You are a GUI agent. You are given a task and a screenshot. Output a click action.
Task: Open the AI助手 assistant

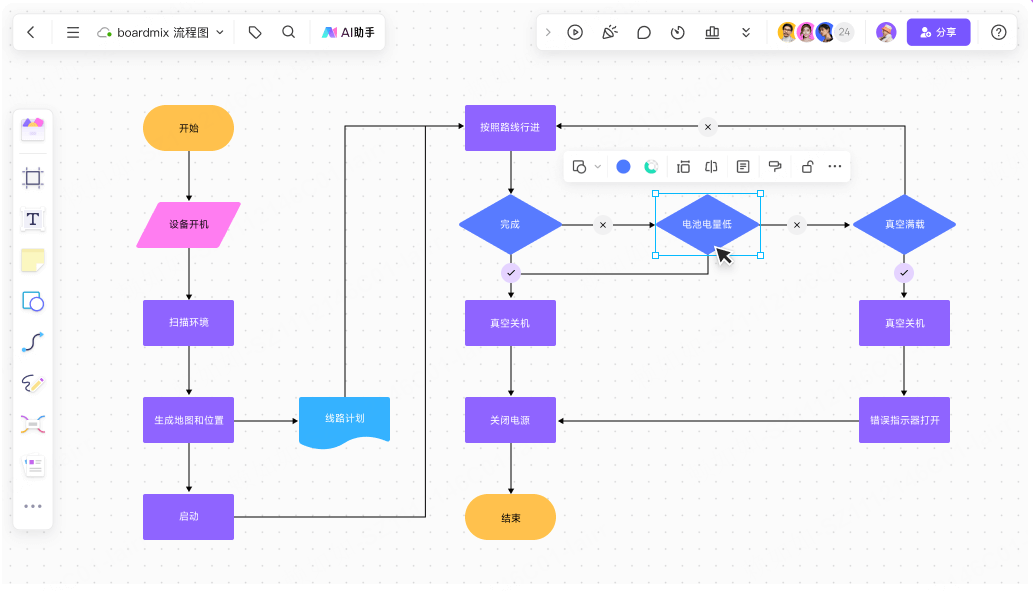pyautogui.click(x=346, y=32)
